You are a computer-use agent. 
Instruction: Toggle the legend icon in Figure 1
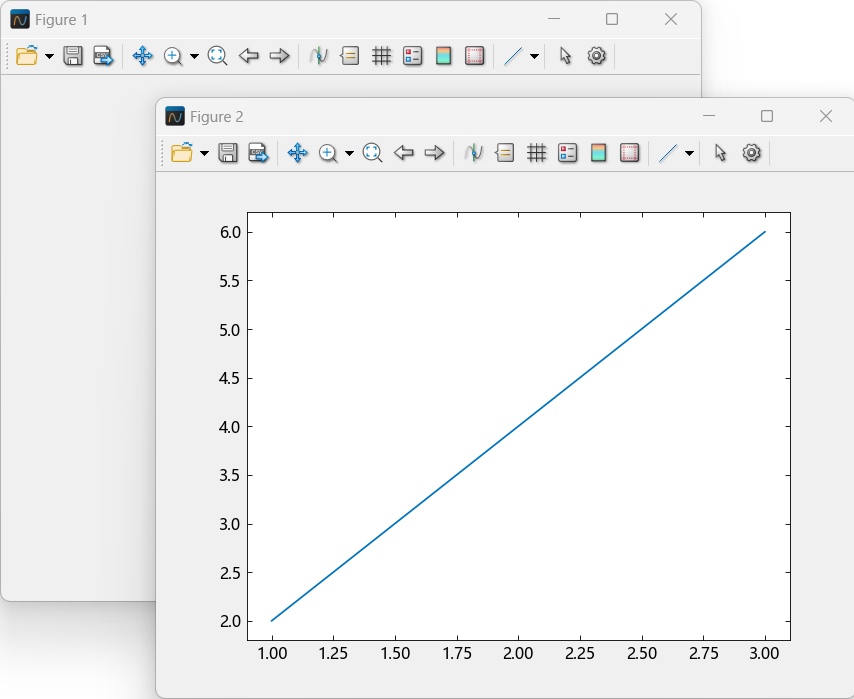[x=412, y=56]
